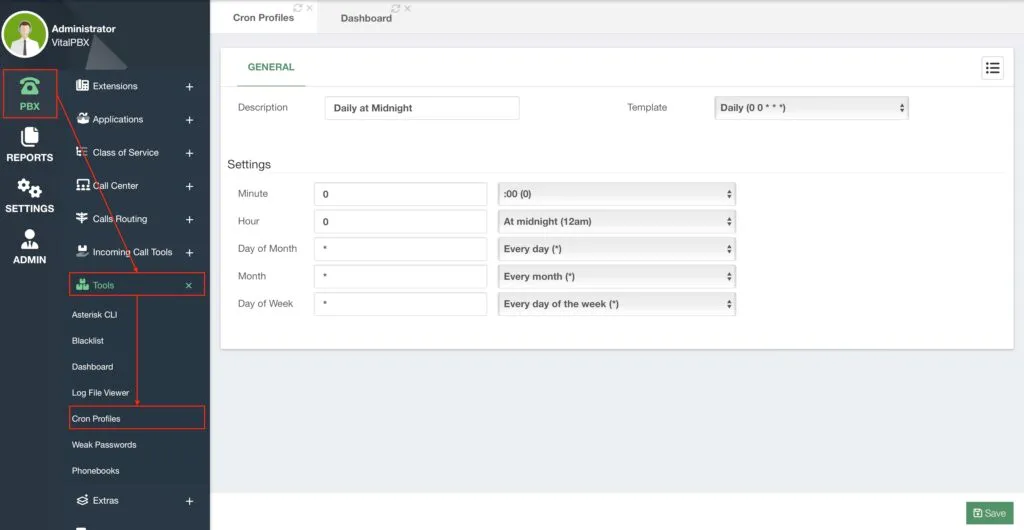This screenshot has width=1024, height=530.
Task: Open the Template dropdown
Action: pyautogui.click(x=811, y=108)
